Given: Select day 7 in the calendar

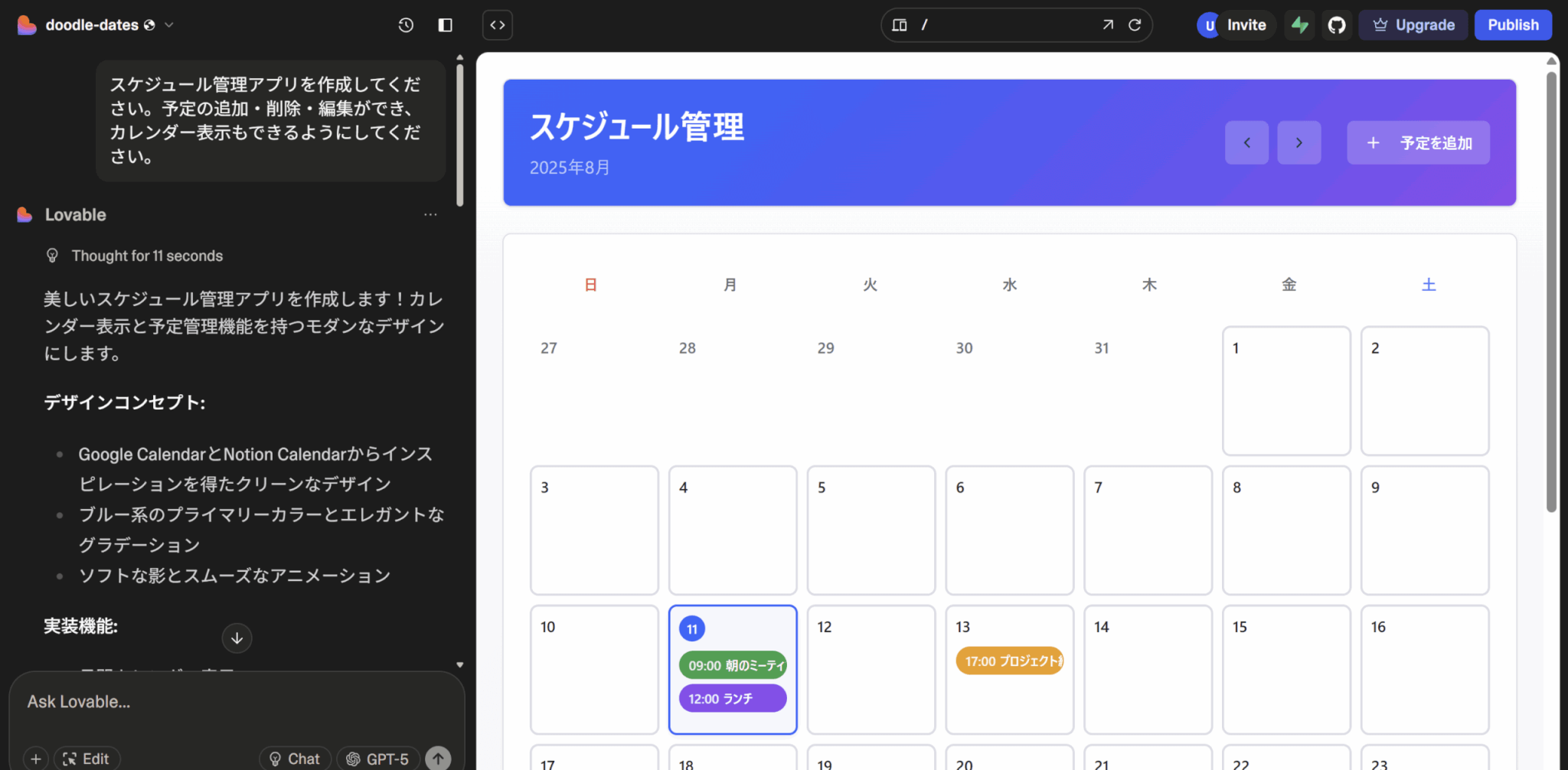Looking at the screenshot, I should [1148, 530].
